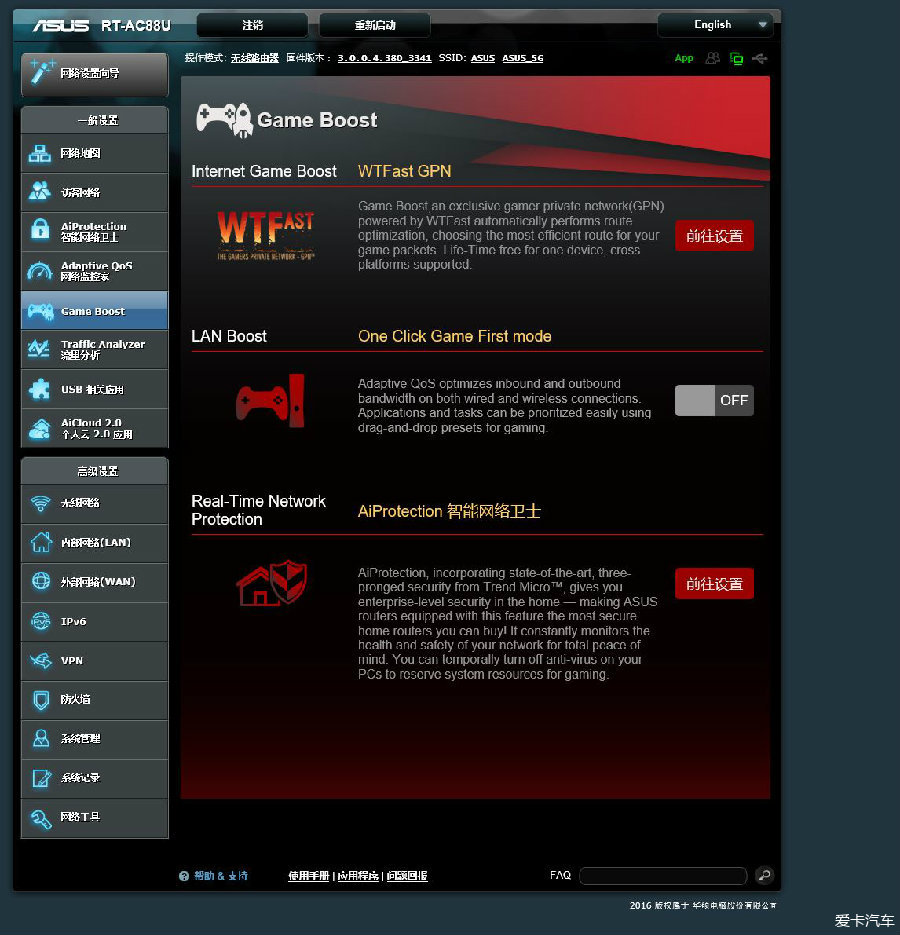Click the green App link
The width and height of the screenshot is (900, 935).
click(x=683, y=58)
